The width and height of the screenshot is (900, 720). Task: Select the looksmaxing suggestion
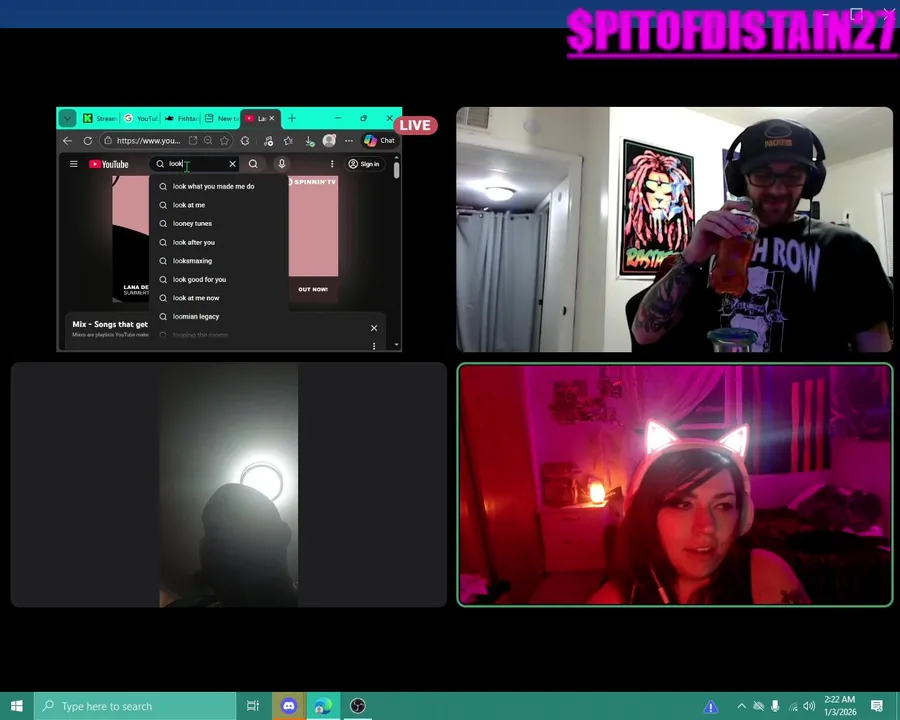pos(219,261)
